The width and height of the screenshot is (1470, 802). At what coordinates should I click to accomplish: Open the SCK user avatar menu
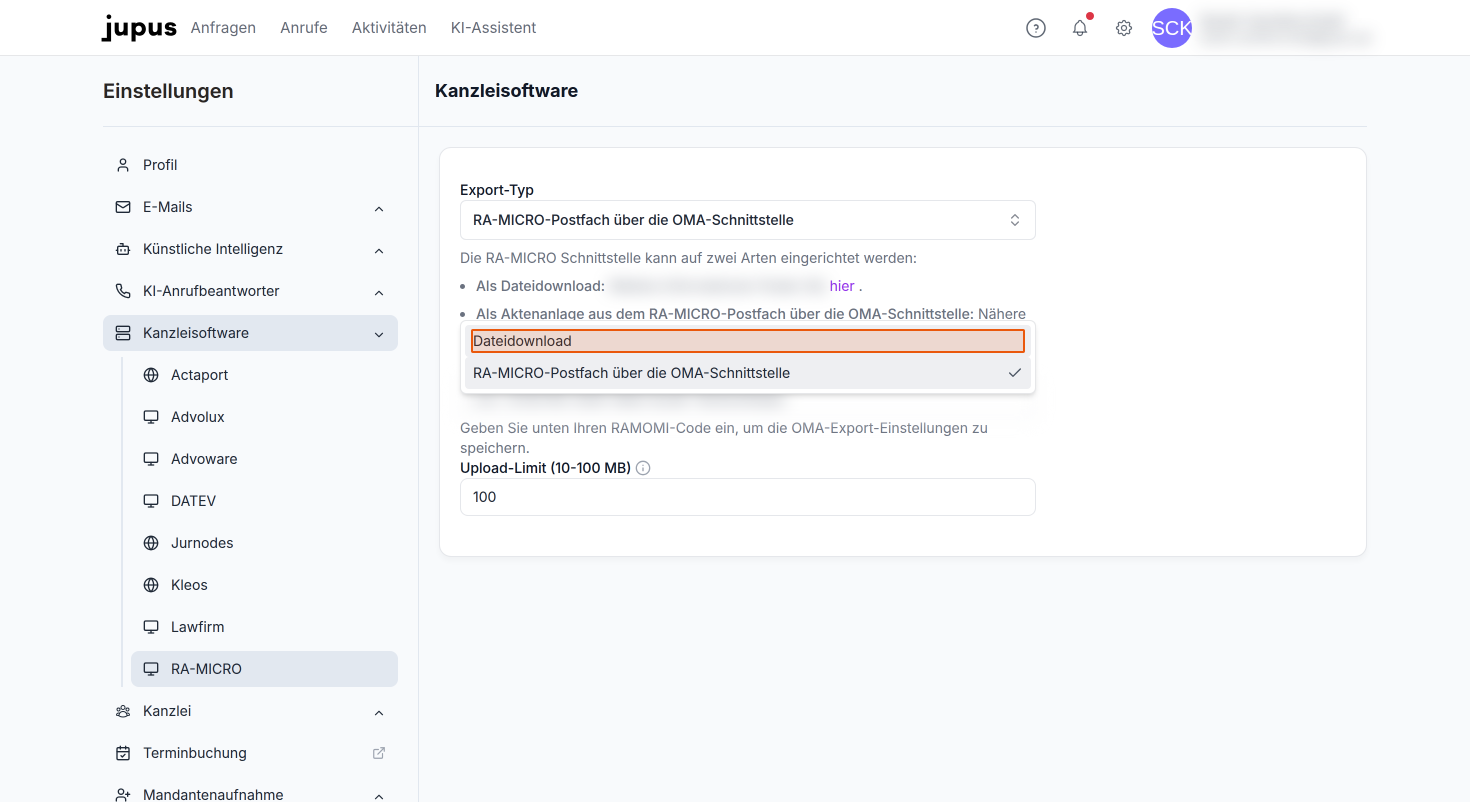pyautogui.click(x=1172, y=28)
